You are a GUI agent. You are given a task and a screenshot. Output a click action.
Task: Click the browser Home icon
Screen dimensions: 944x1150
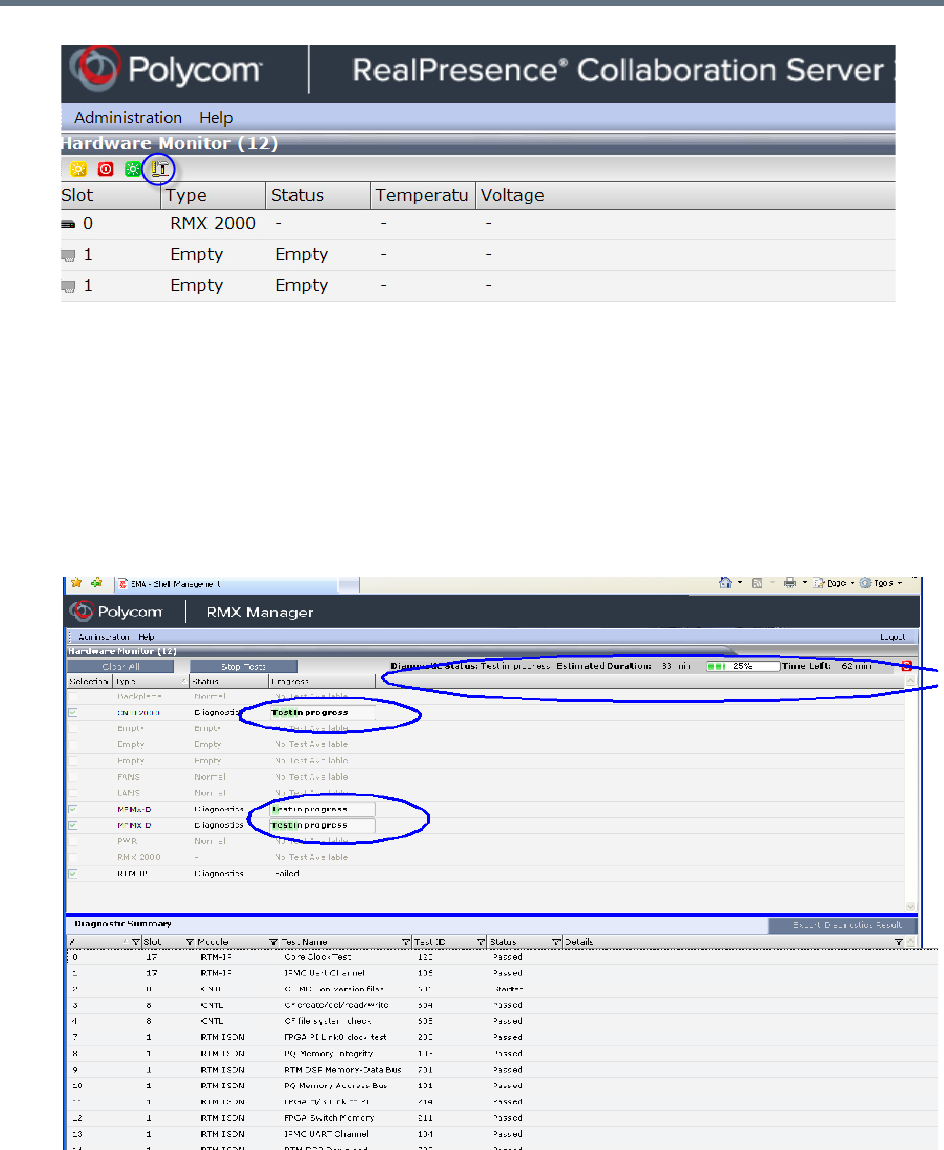coord(725,583)
